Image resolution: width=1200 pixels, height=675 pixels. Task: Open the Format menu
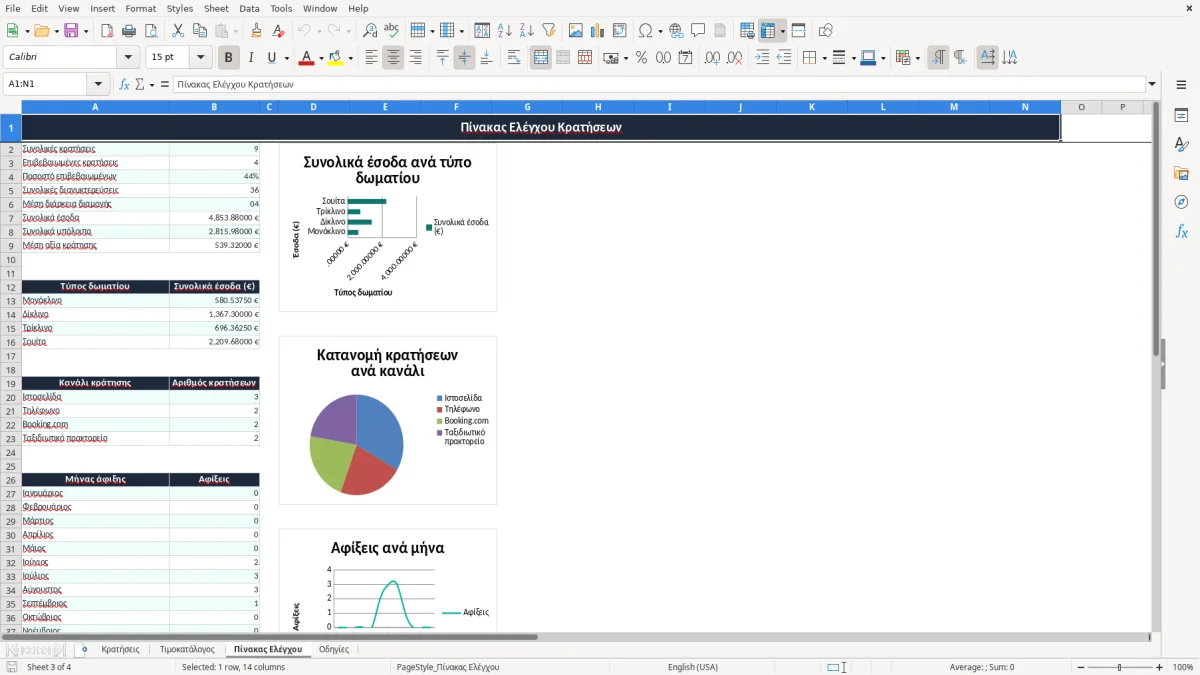pyautogui.click(x=140, y=8)
